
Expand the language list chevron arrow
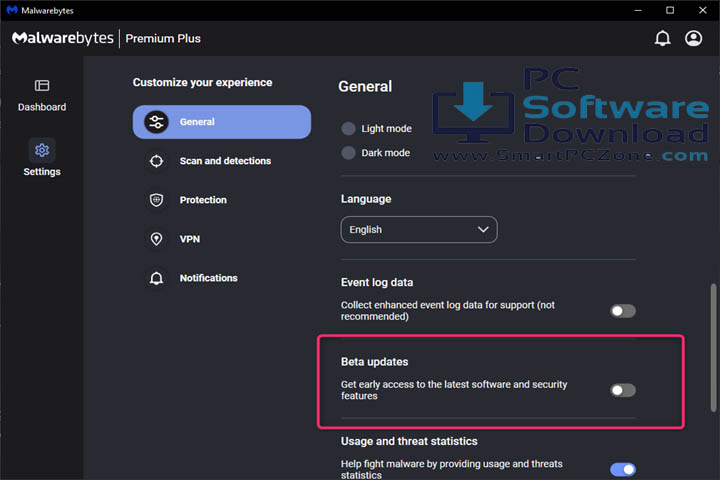click(483, 229)
